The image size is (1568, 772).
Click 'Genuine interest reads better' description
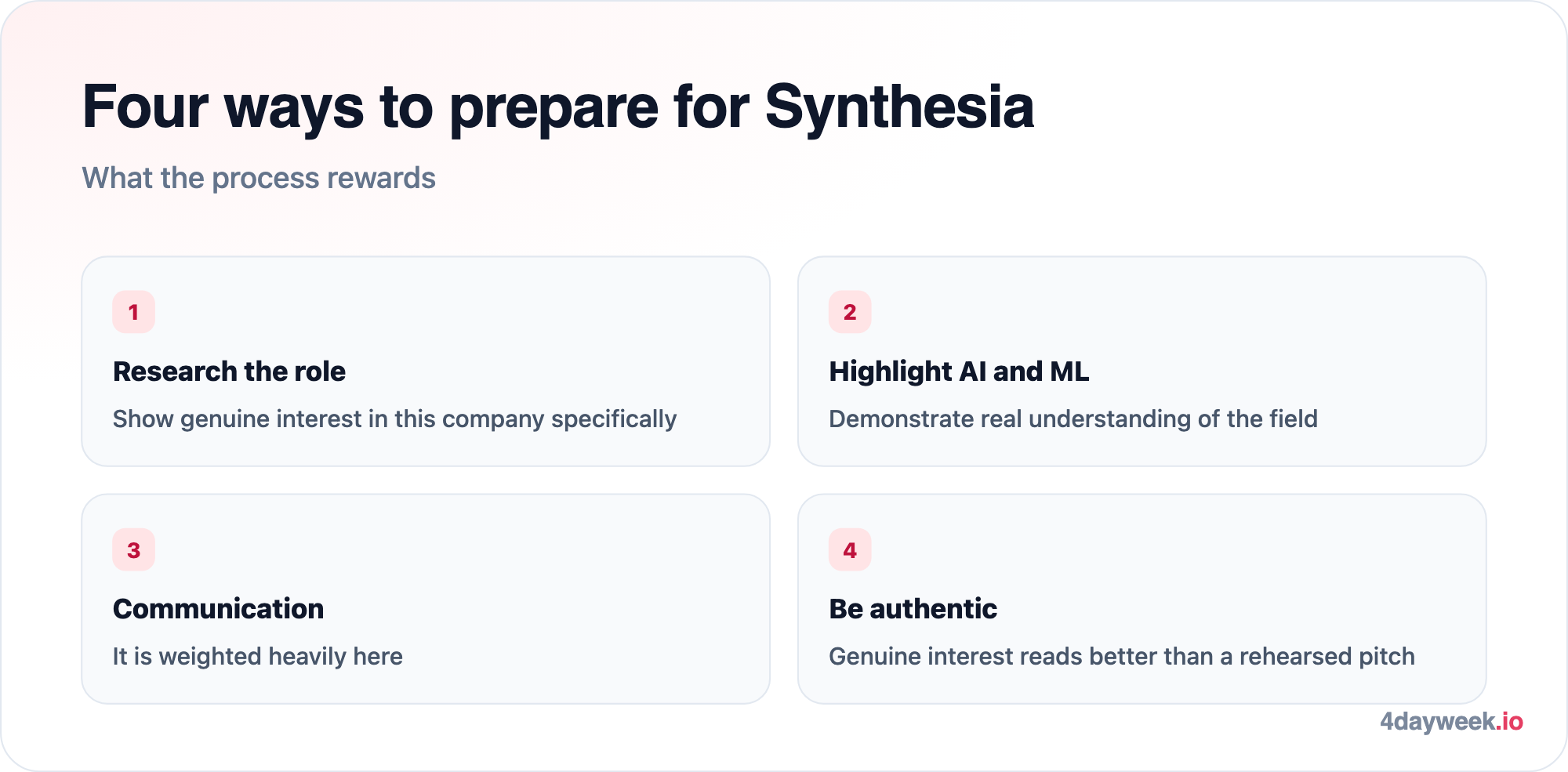(x=1122, y=656)
